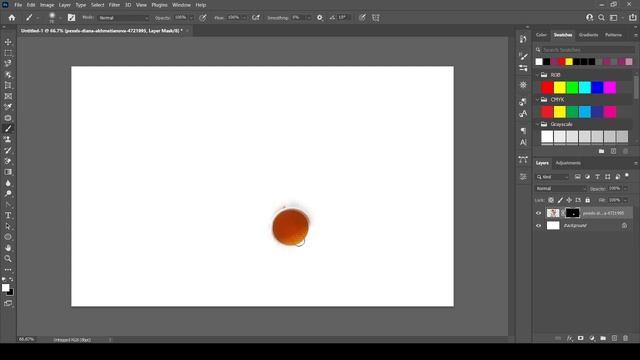The image size is (640, 360).
Task: Open the Brush Preset picker arrow
Action: 60,18
